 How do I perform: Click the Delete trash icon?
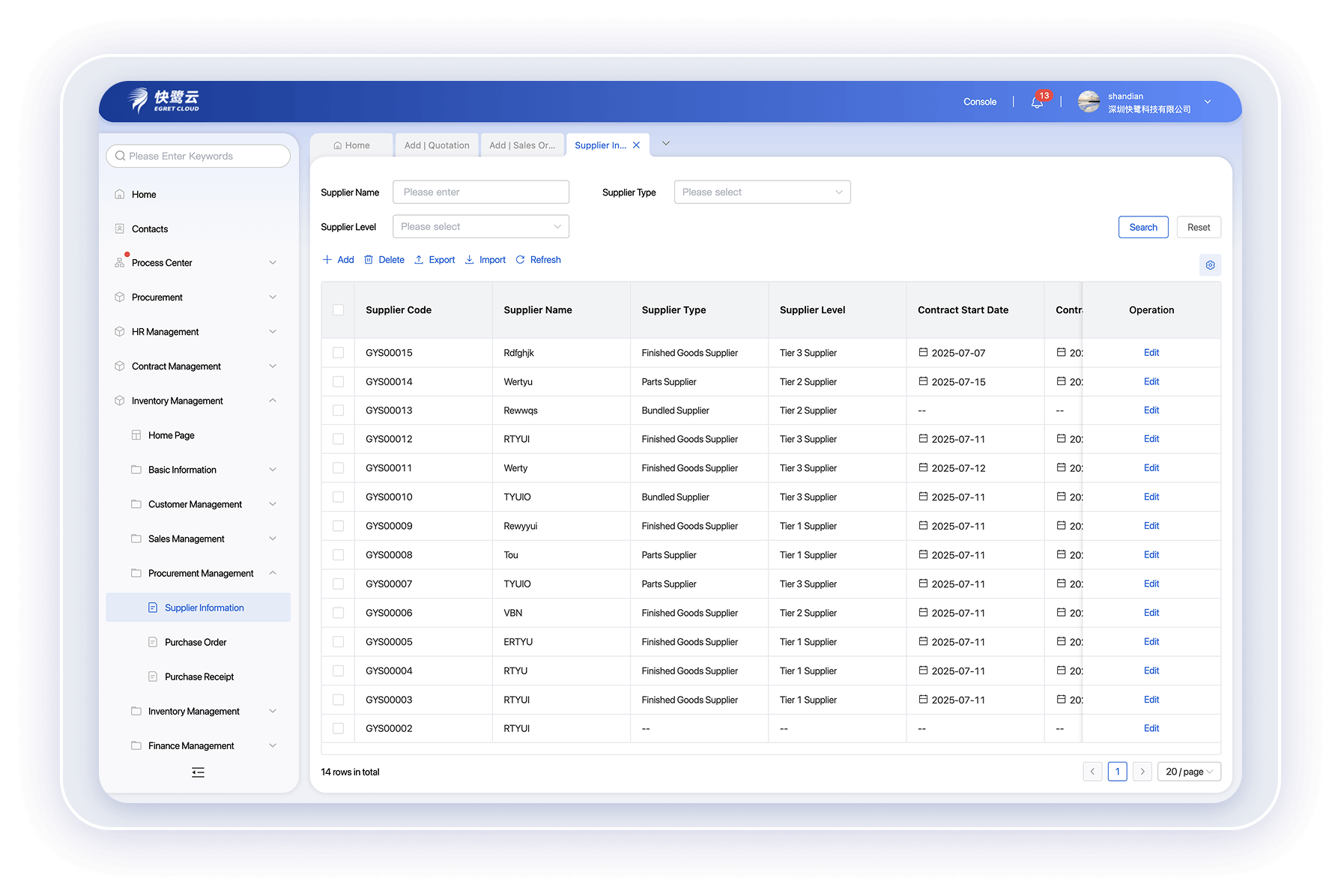tap(369, 260)
